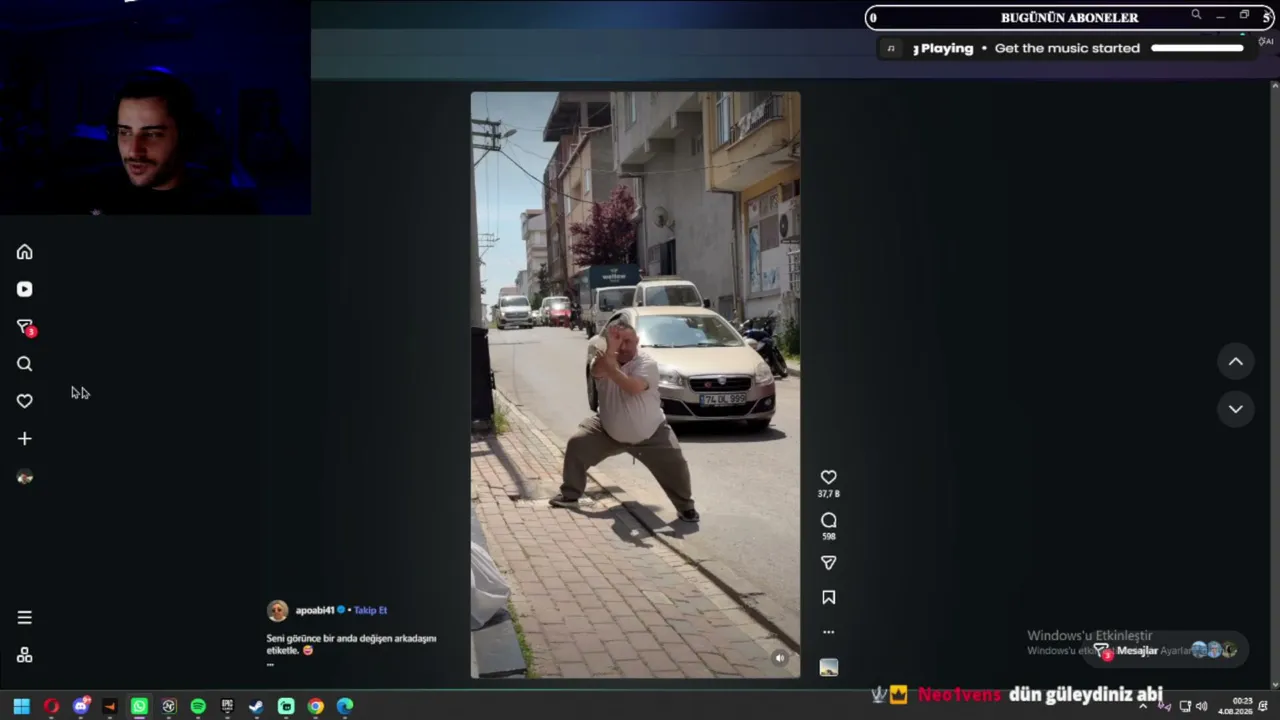Open profile avatar in sidebar
Image resolution: width=1280 pixels, height=720 pixels.
(x=25, y=477)
